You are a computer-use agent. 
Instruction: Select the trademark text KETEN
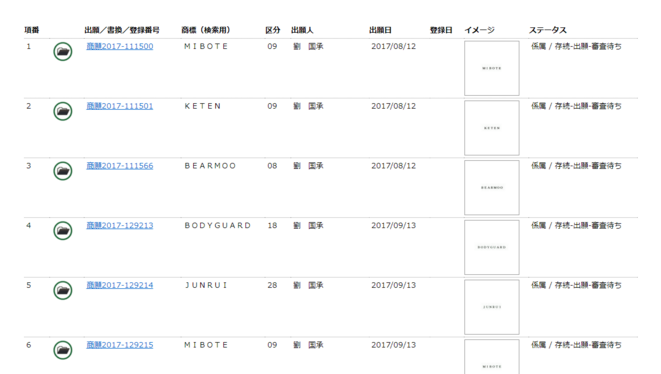tap(203, 106)
